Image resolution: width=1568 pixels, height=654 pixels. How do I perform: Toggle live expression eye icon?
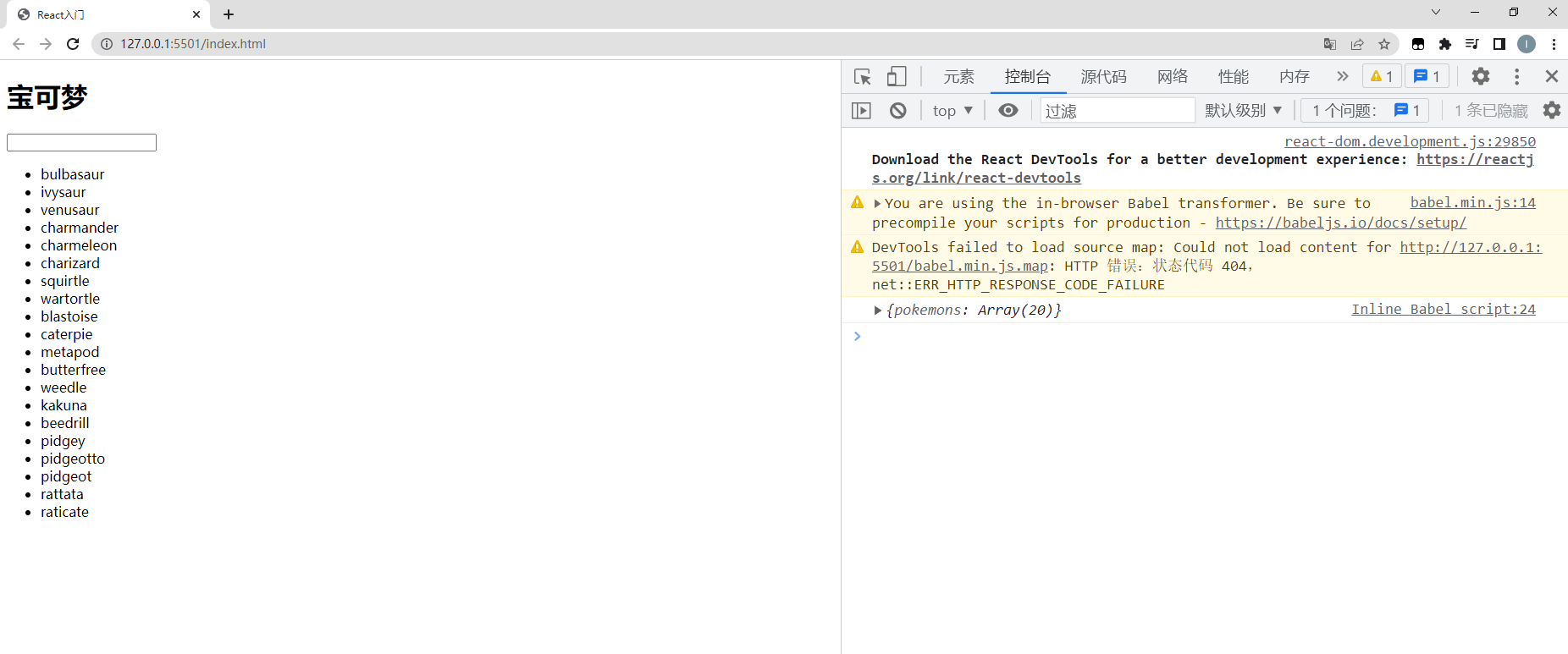tap(1008, 111)
